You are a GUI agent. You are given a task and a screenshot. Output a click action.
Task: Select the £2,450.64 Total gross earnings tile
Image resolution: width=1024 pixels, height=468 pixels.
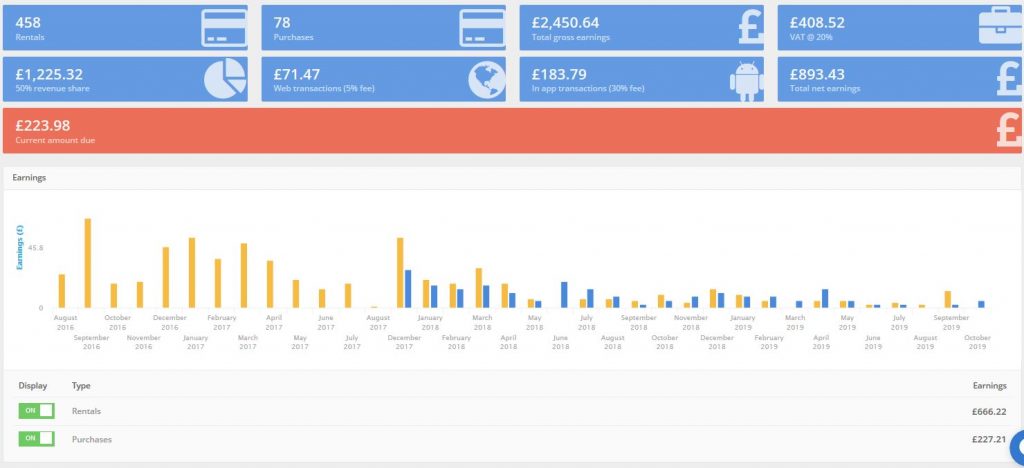point(641,28)
